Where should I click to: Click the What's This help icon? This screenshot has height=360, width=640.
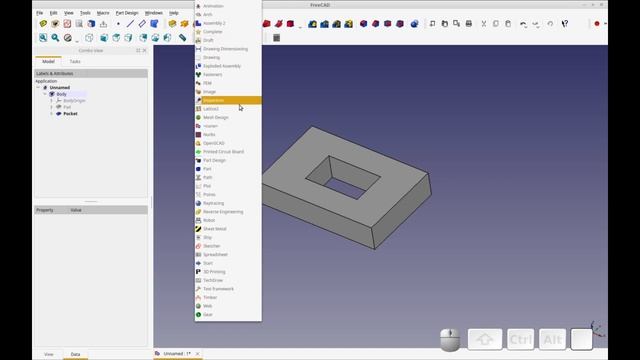coord(565,24)
